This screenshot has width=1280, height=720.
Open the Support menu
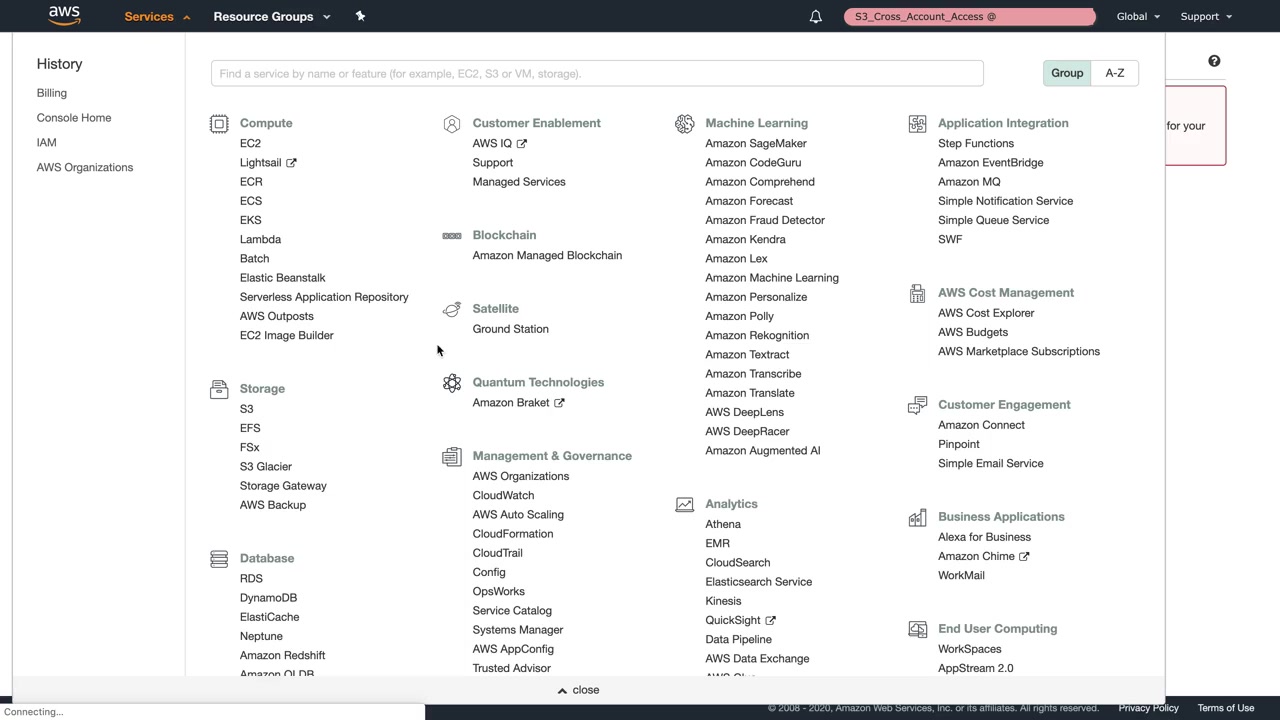(x=1206, y=16)
